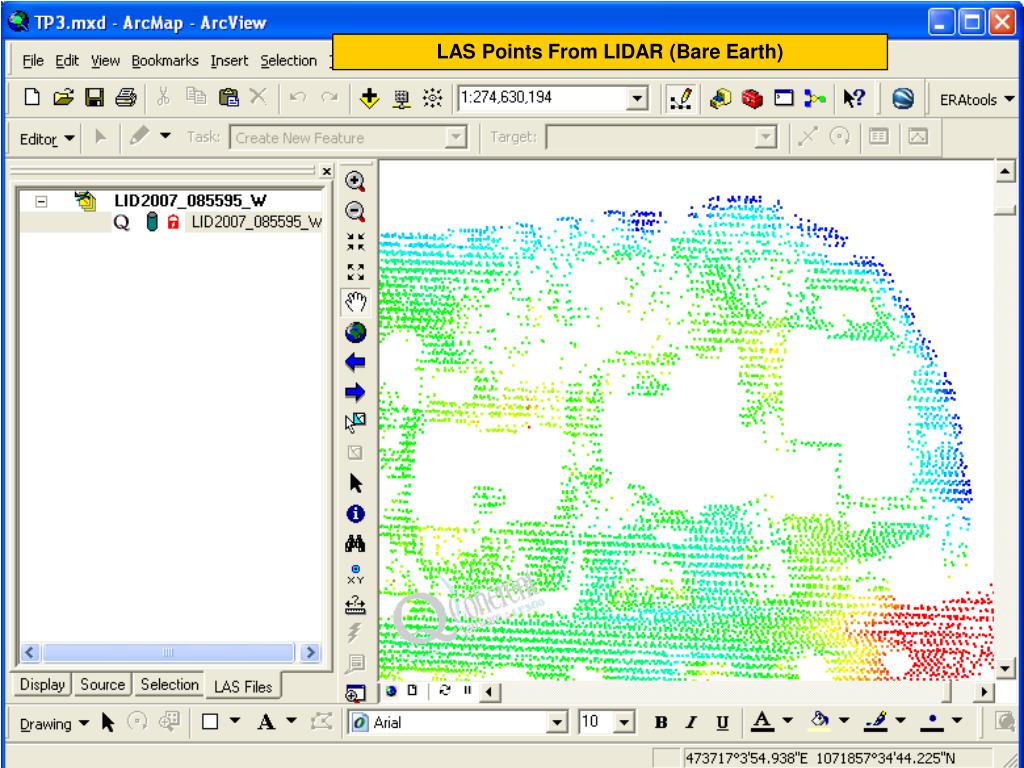This screenshot has width=1024, height=768.
Task: Open the font color dropdown arrow
Action: pyautogui.click(x=787, y=720)
